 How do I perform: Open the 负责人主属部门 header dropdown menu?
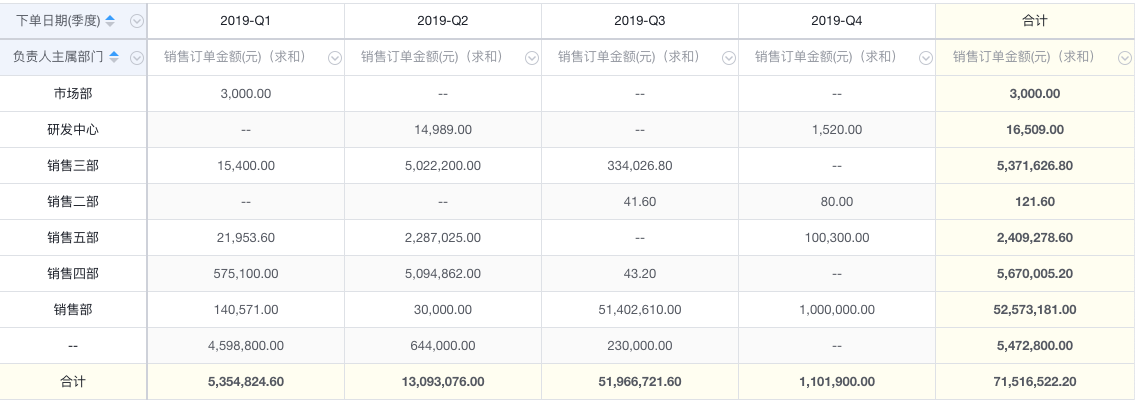point(137,58)
